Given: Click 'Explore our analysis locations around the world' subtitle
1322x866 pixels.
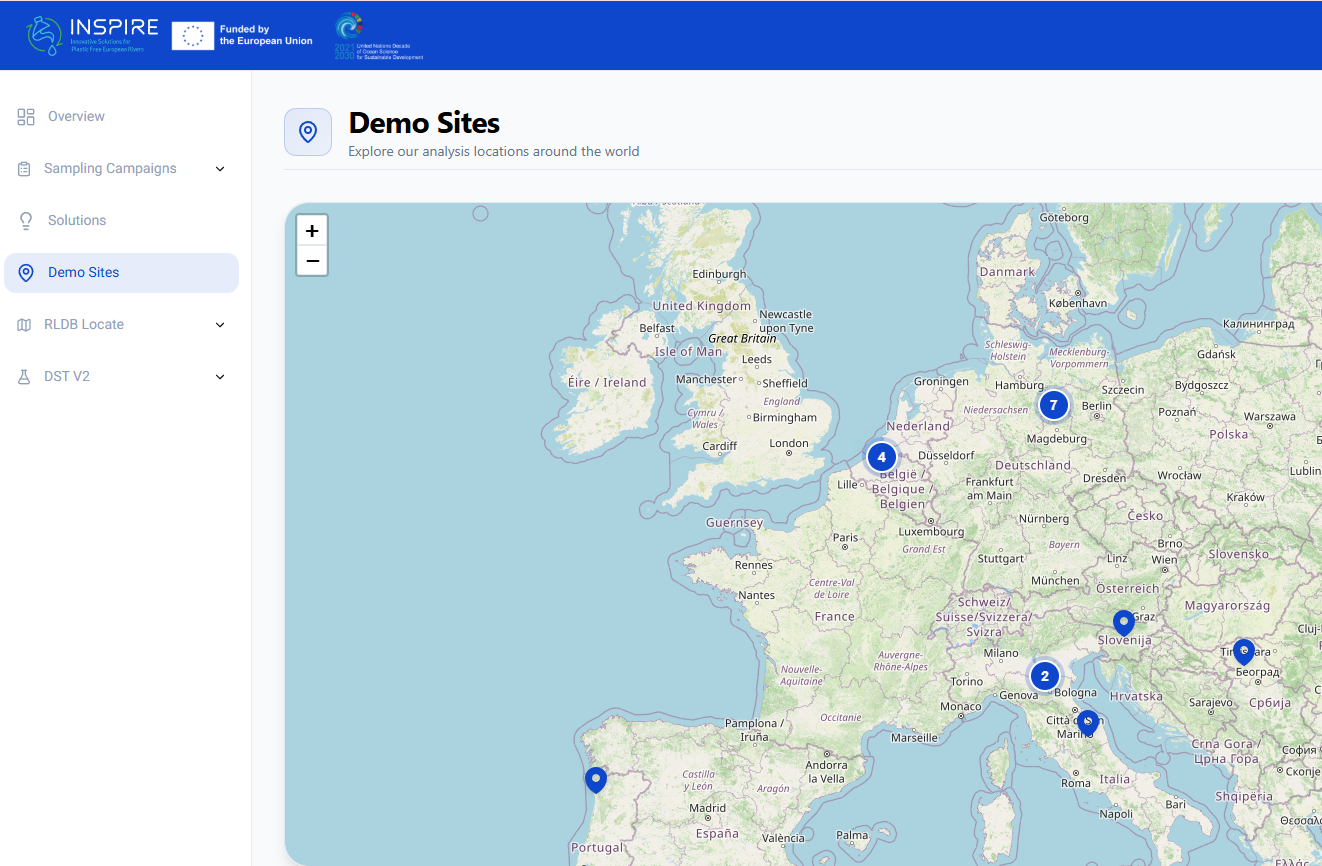Looking at the screenshot, I should 493,152.
